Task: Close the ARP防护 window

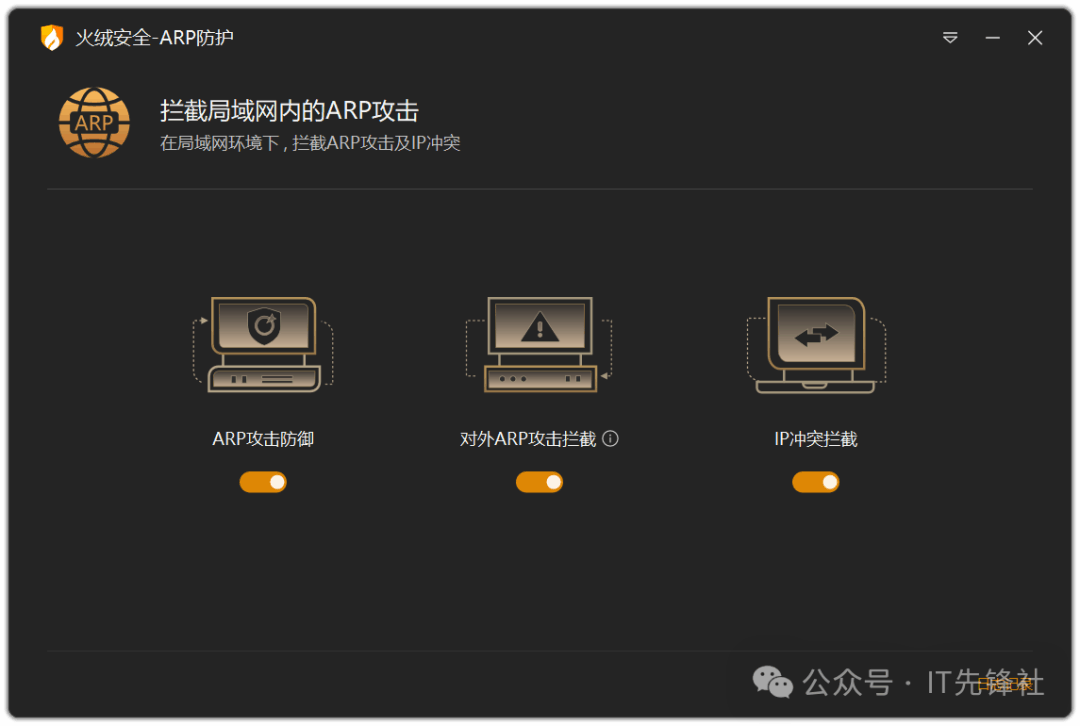Action: pyautogui.click(x=1035, y=37)
